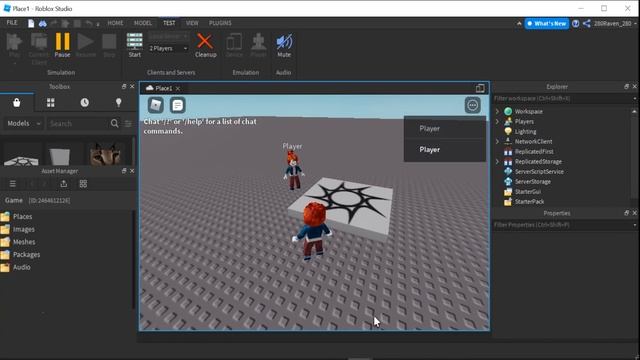Expand the Players node
The width and height of the screenshot is (640, 360).
coord(497,121)
